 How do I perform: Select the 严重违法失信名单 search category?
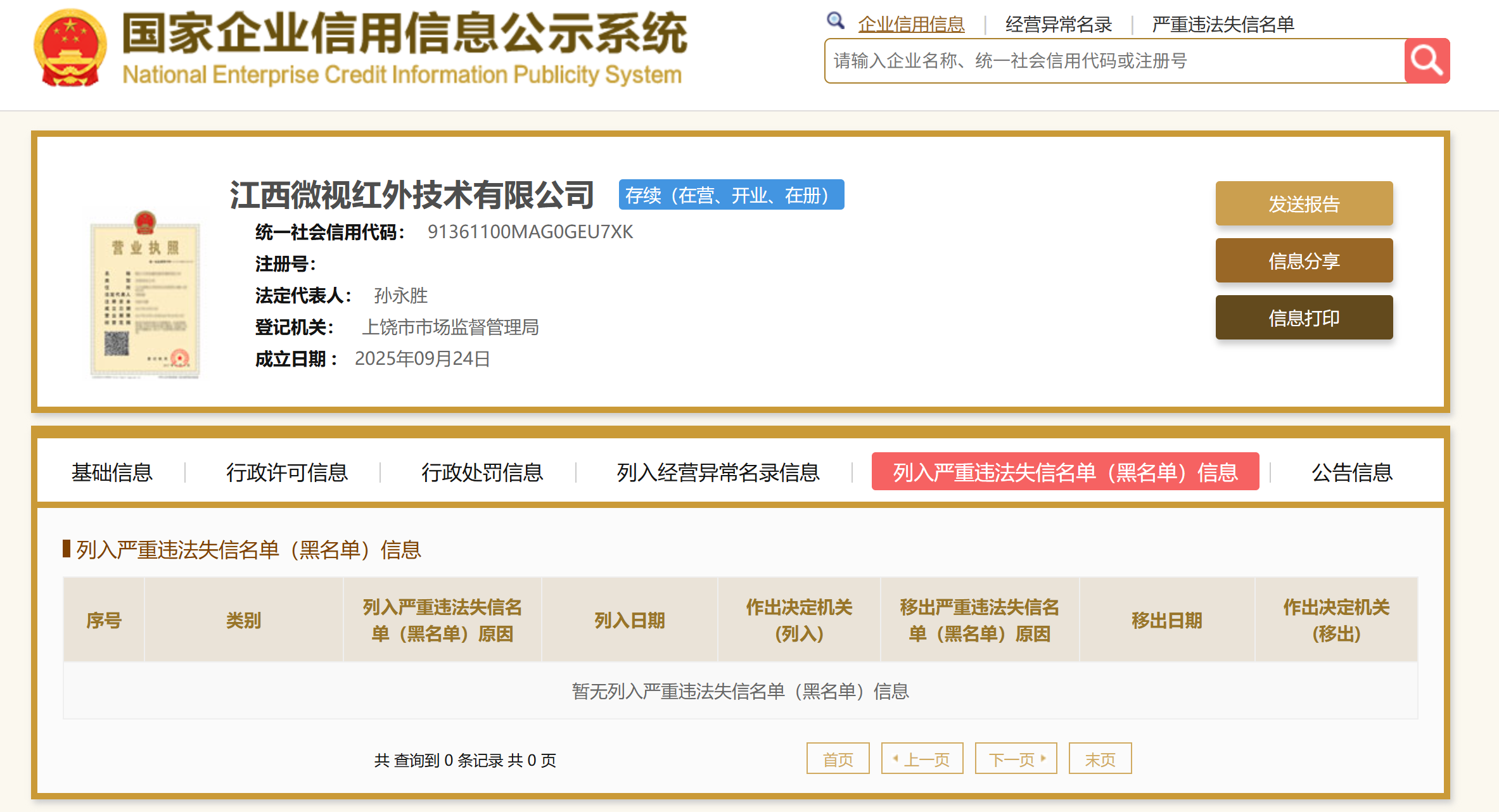(1223, 24)
